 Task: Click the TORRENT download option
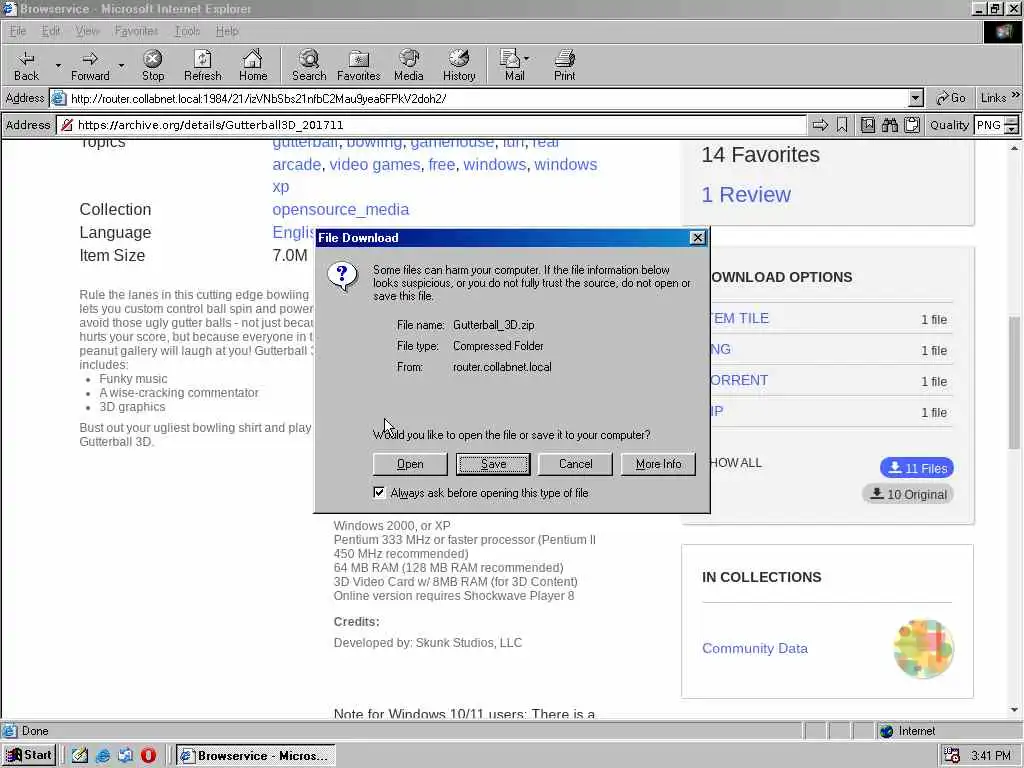click(x=739, y=380)
